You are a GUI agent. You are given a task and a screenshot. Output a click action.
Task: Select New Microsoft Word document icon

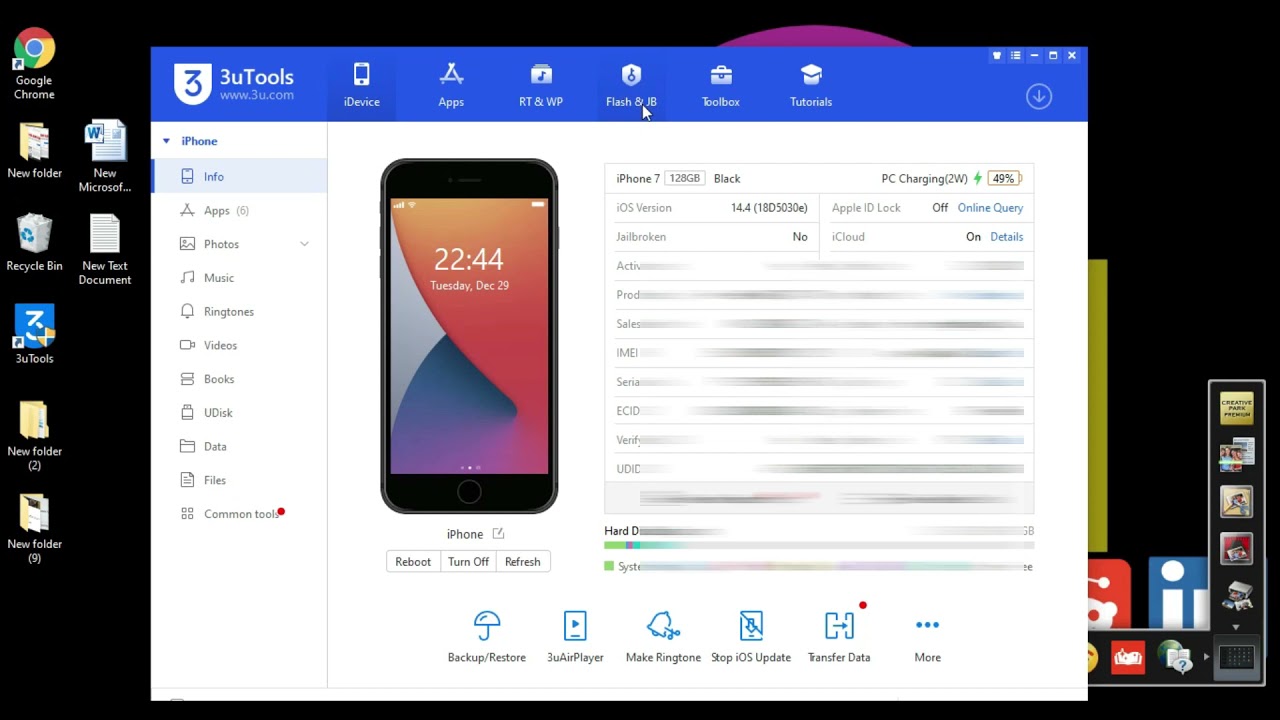(105, 157)
